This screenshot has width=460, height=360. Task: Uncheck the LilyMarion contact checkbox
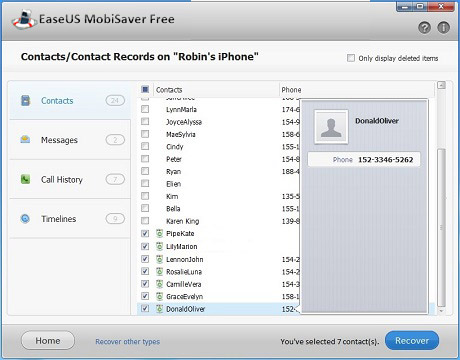tap(145, 246)
